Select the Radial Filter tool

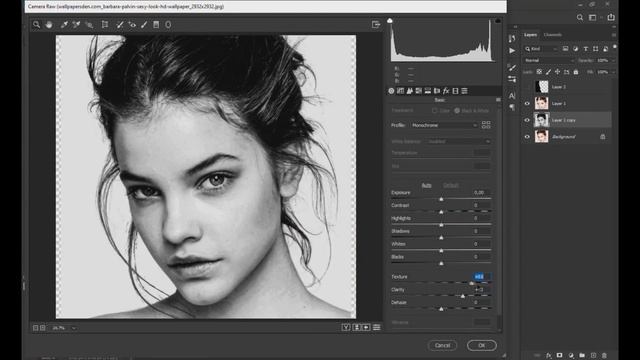pos(168,25)
